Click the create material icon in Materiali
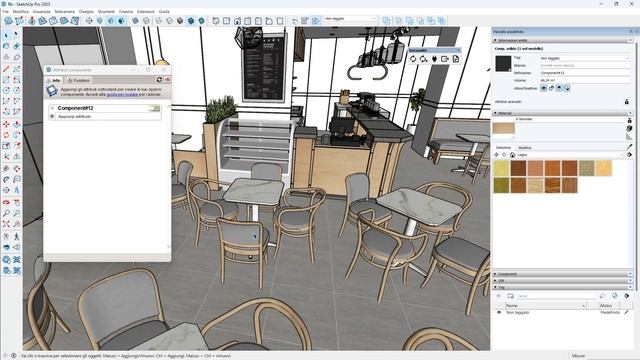This screenshot has height=360, width=640. [629, 128]
